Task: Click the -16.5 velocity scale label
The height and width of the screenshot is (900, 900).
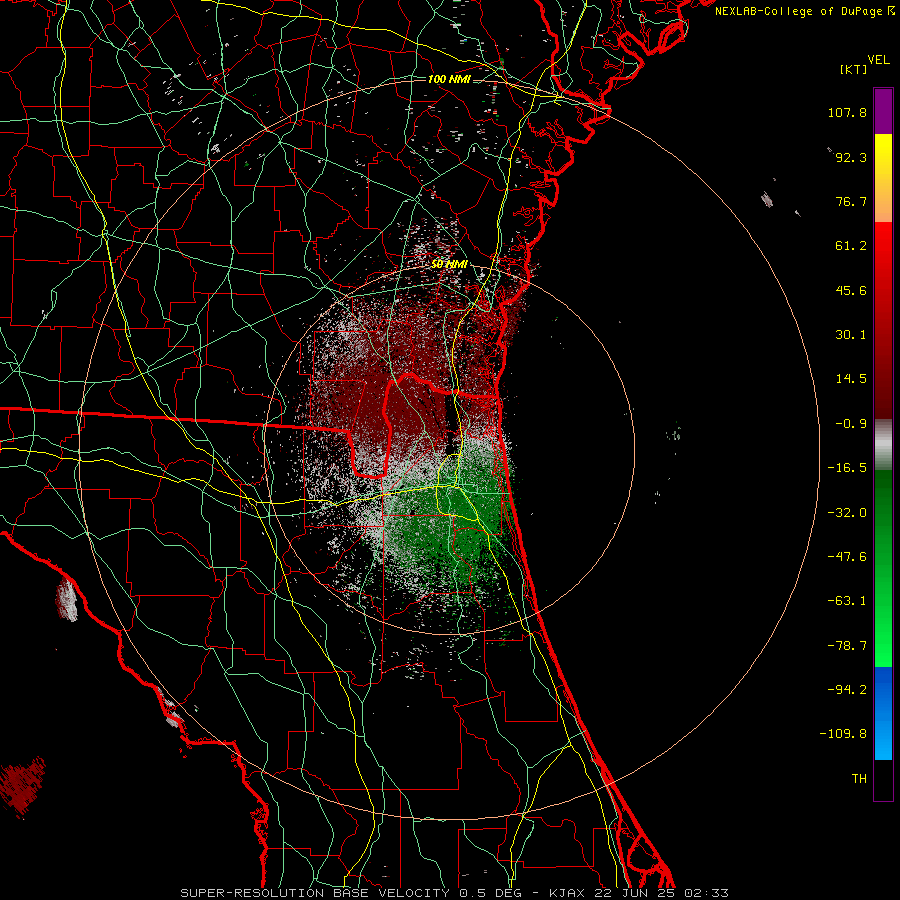Action: point(847,468)
